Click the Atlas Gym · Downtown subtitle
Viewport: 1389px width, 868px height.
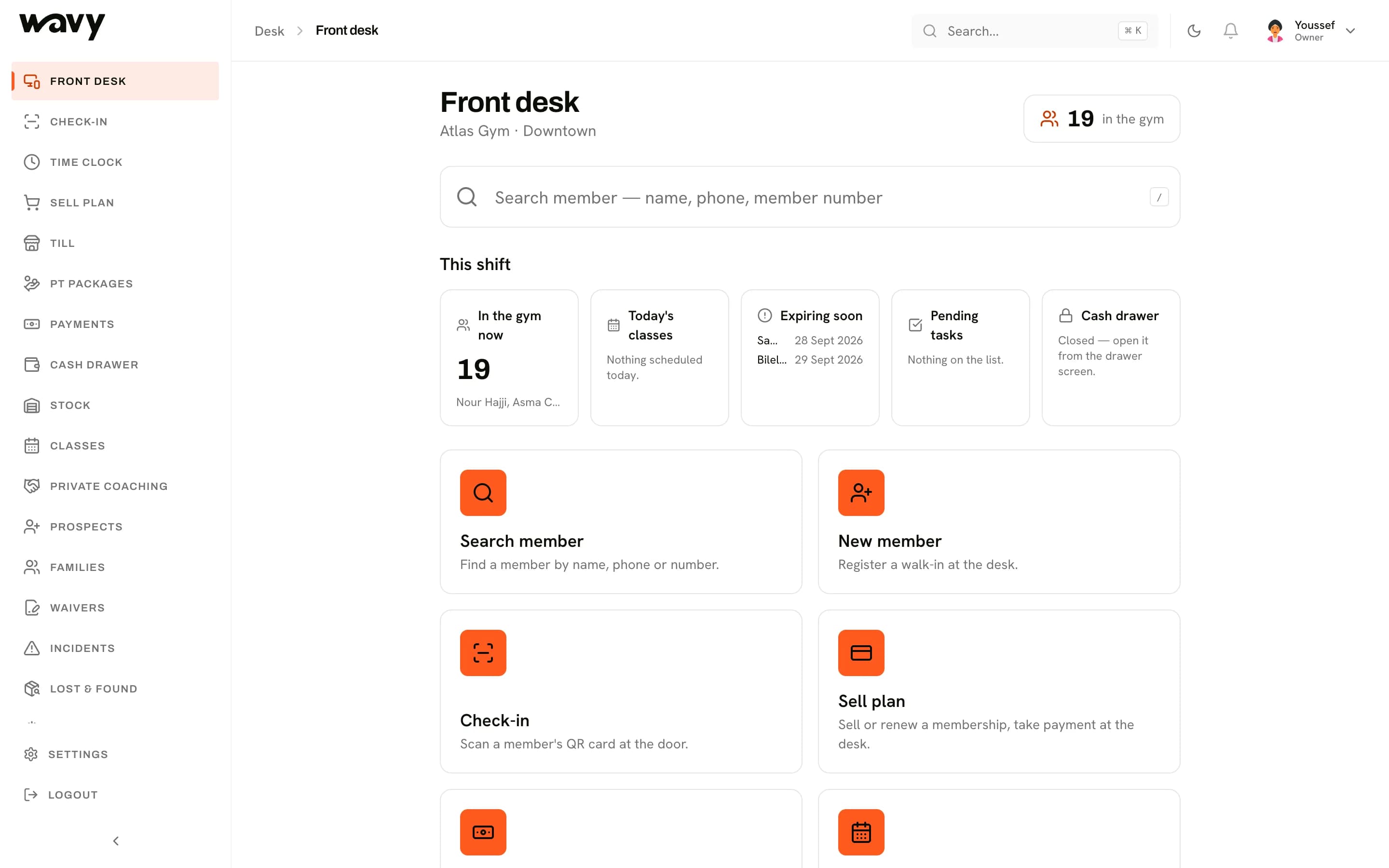[517, 131]
